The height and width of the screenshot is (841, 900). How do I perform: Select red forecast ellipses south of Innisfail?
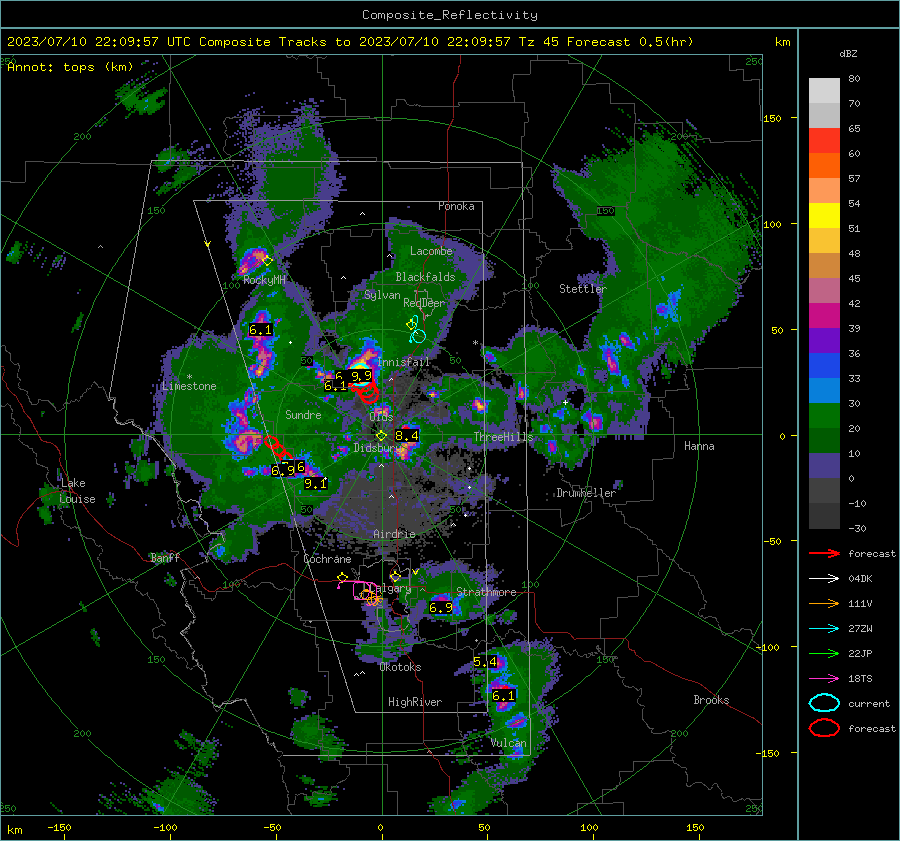click(x=367, y=393)
